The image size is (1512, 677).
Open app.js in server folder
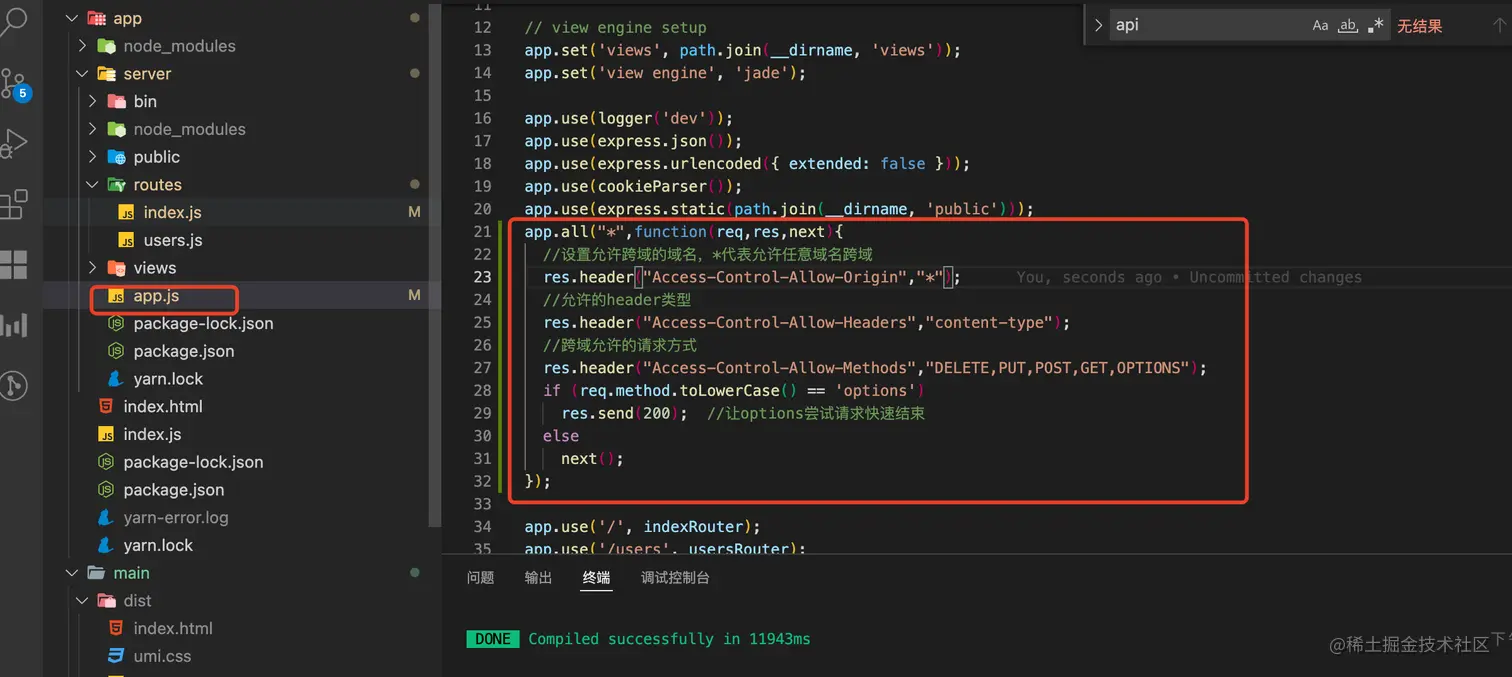pyautogui.click(x=156, y=296)
